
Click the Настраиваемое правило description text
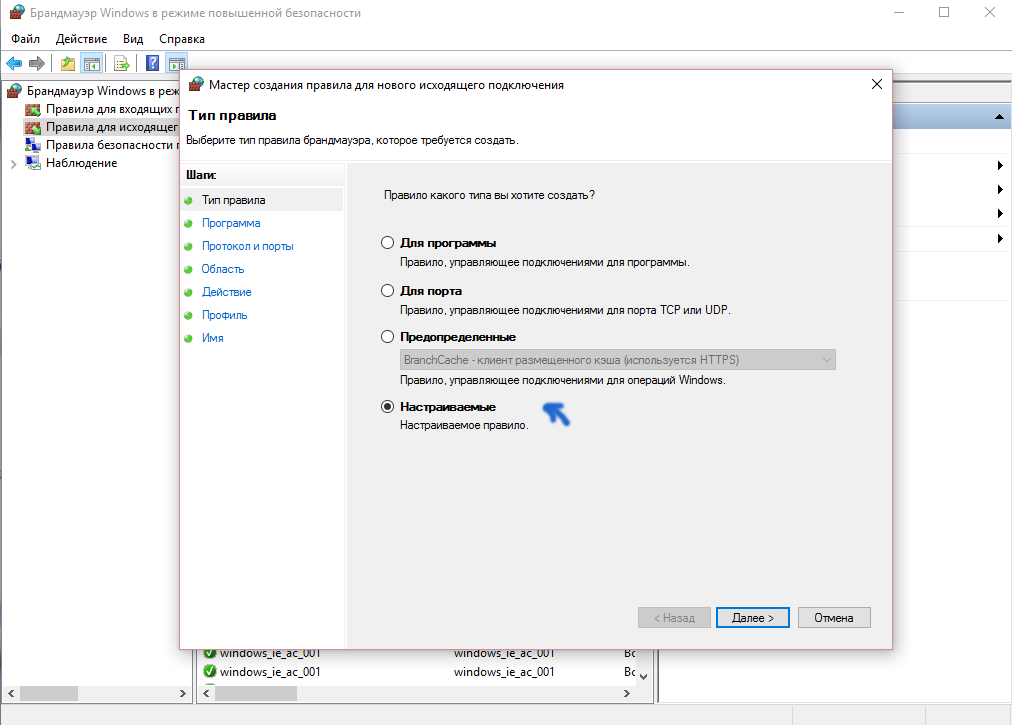pyautogui.click(x=464, y=425)
